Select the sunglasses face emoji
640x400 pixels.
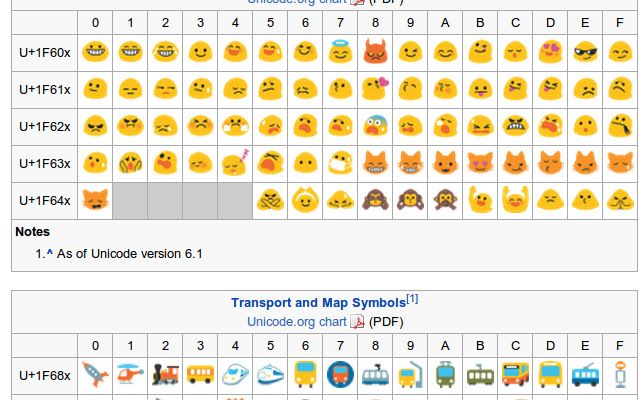[585, 52]
